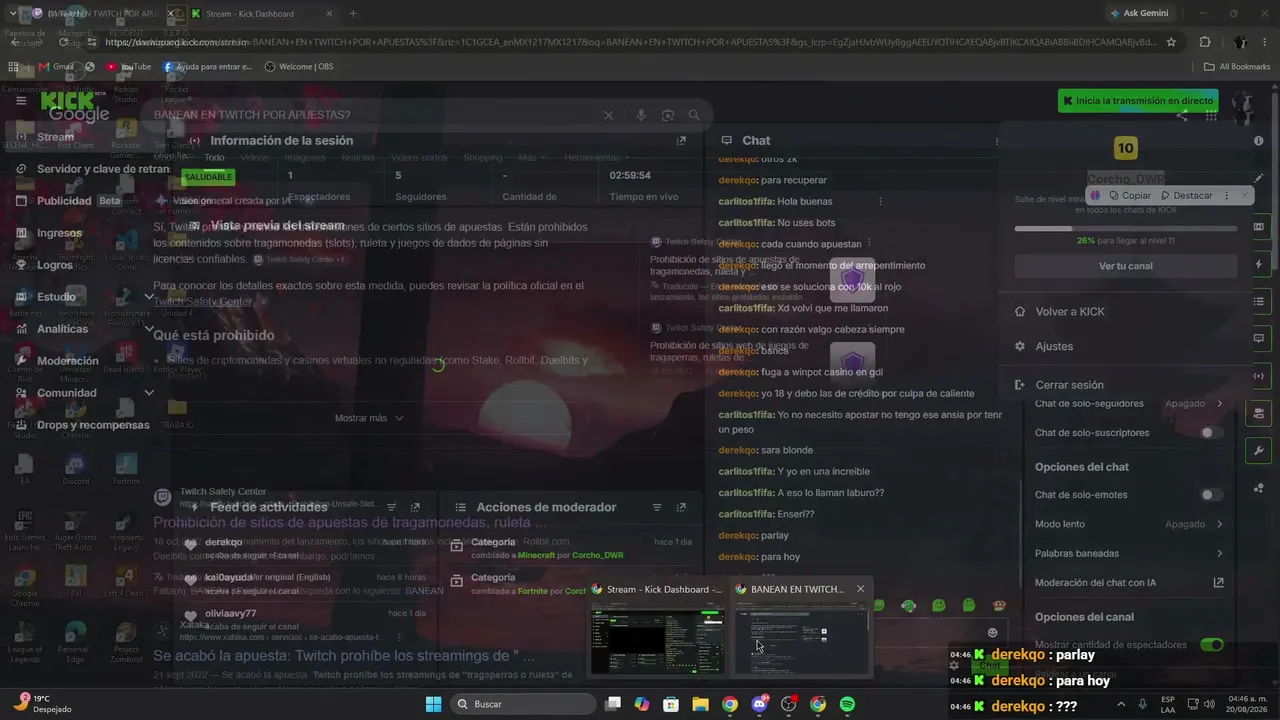The image size is (1280, 720).
Task: Select Ajustes in the profile menu
Action: (1054, 346)
